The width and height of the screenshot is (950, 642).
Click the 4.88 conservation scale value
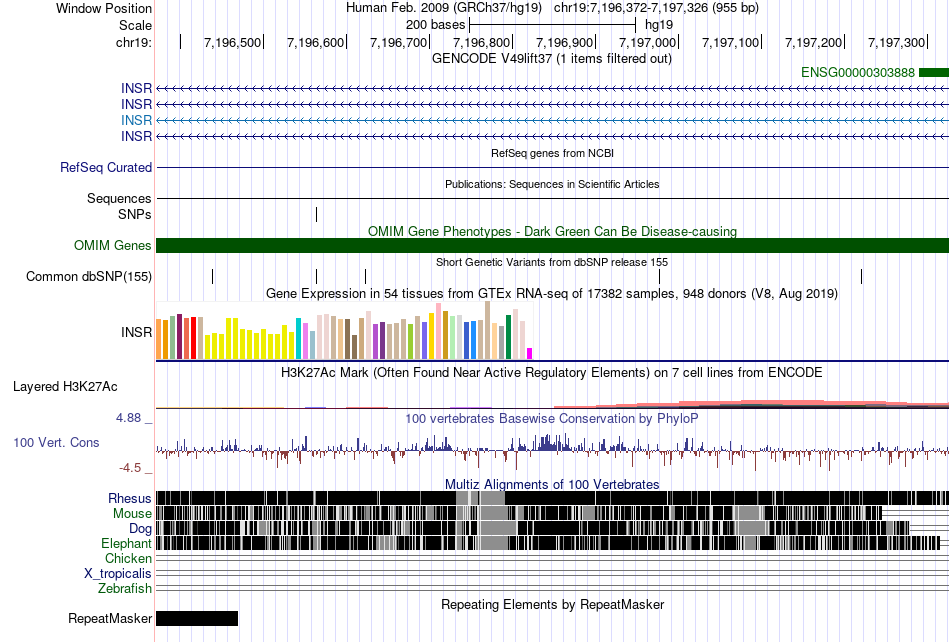(128, 418)
